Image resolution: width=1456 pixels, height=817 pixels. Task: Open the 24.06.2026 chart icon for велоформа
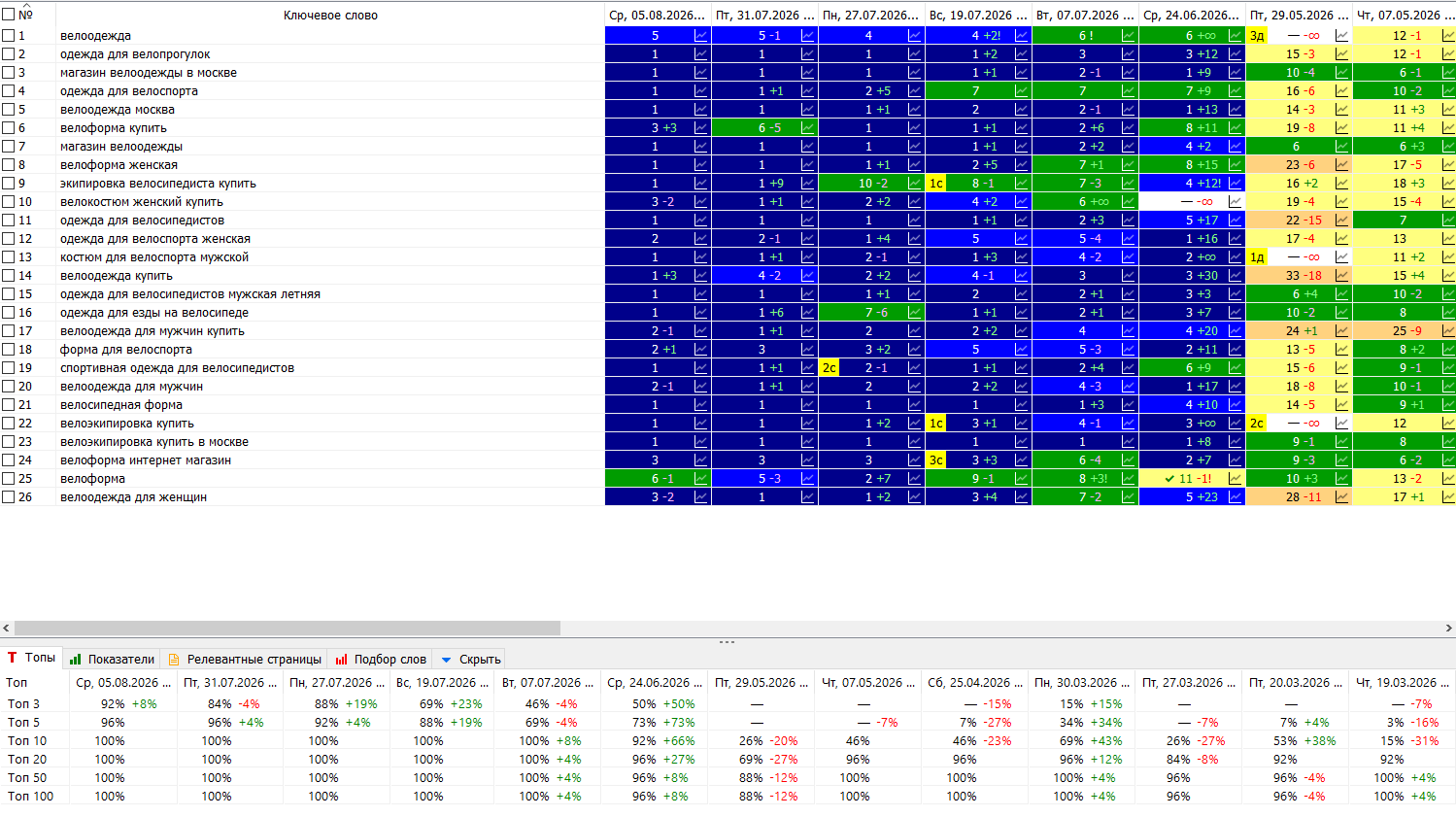click(1236, 478)
